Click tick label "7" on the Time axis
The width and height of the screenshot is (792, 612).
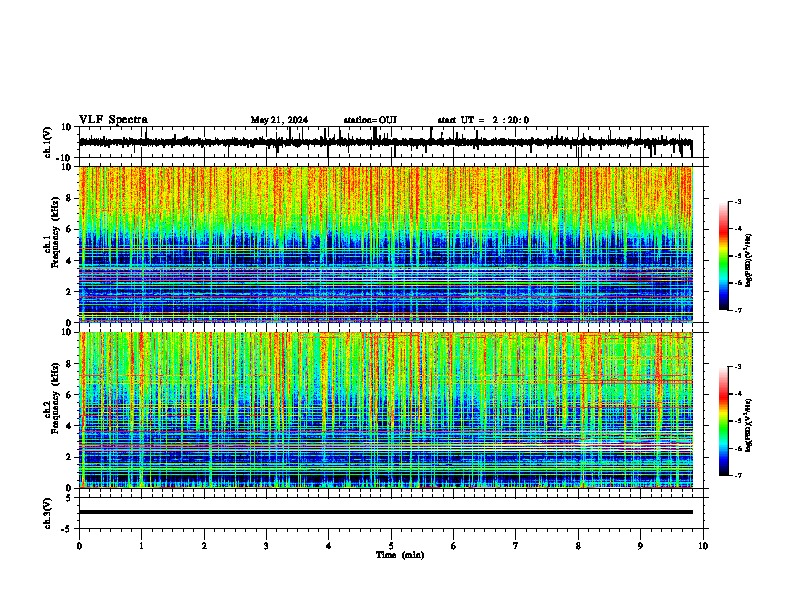(x=516, y=546)
